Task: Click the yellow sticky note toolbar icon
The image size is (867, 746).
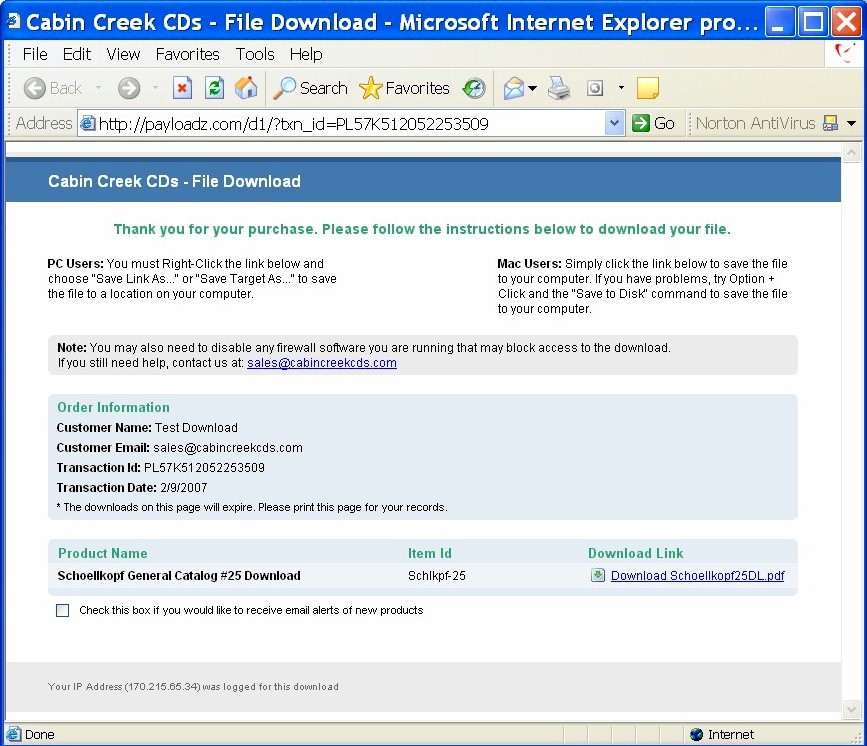Action: pos(647,88)
